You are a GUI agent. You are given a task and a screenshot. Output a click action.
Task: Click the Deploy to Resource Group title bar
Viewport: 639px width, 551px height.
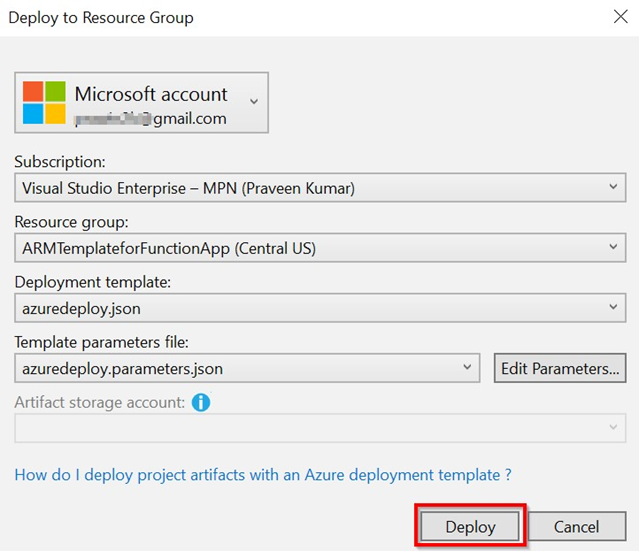(300, 17)
